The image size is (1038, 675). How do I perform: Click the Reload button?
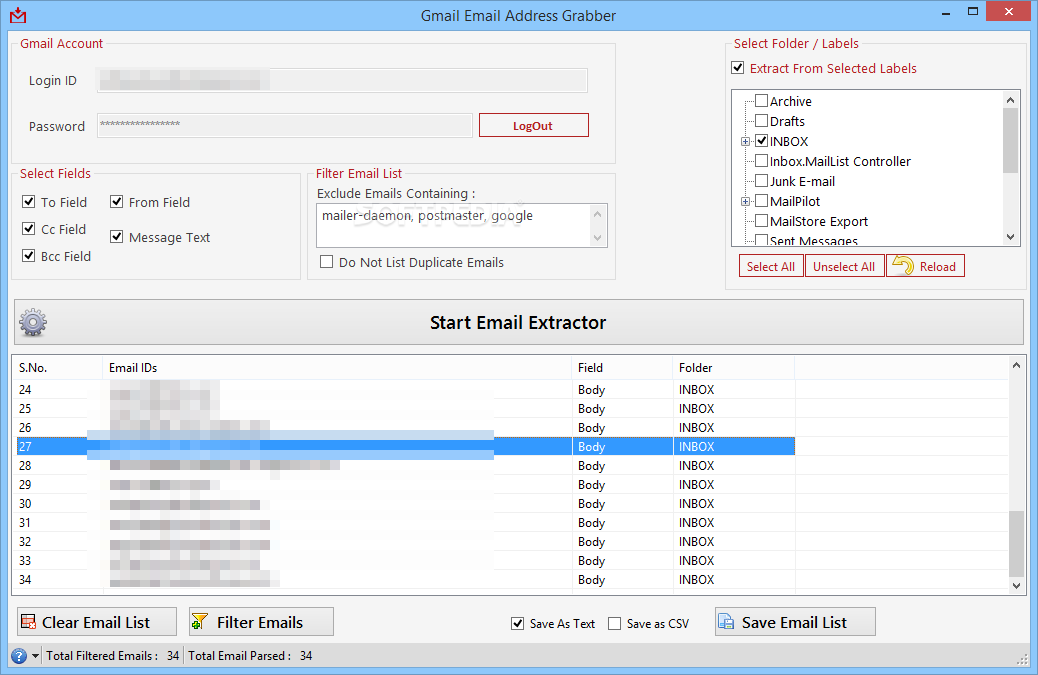(x=925, y=266)
